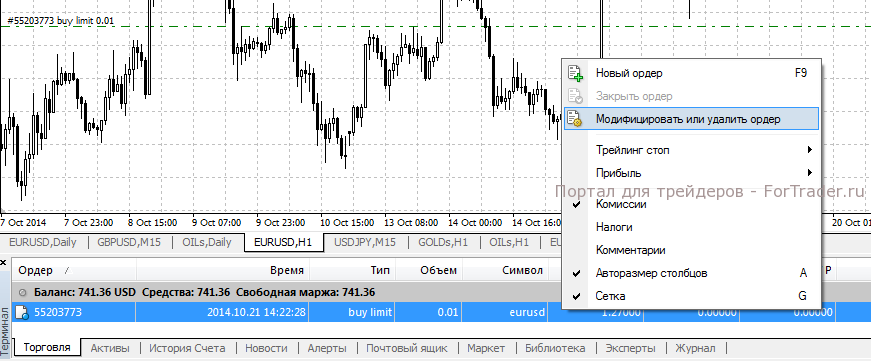Image resolution: width=871 pixels, height=361 pixels.
Task: Sort by the 'Символ' column header
Action: (505, 270)
